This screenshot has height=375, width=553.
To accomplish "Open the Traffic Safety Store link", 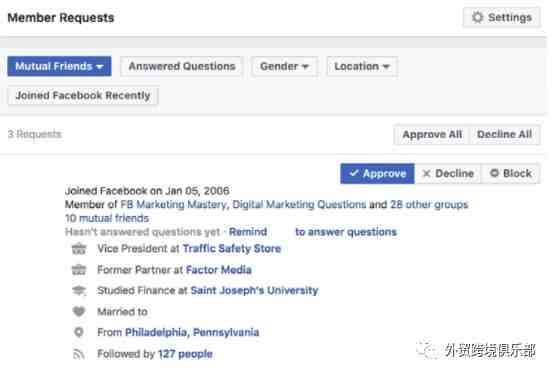I will click(x=232, y=249).
